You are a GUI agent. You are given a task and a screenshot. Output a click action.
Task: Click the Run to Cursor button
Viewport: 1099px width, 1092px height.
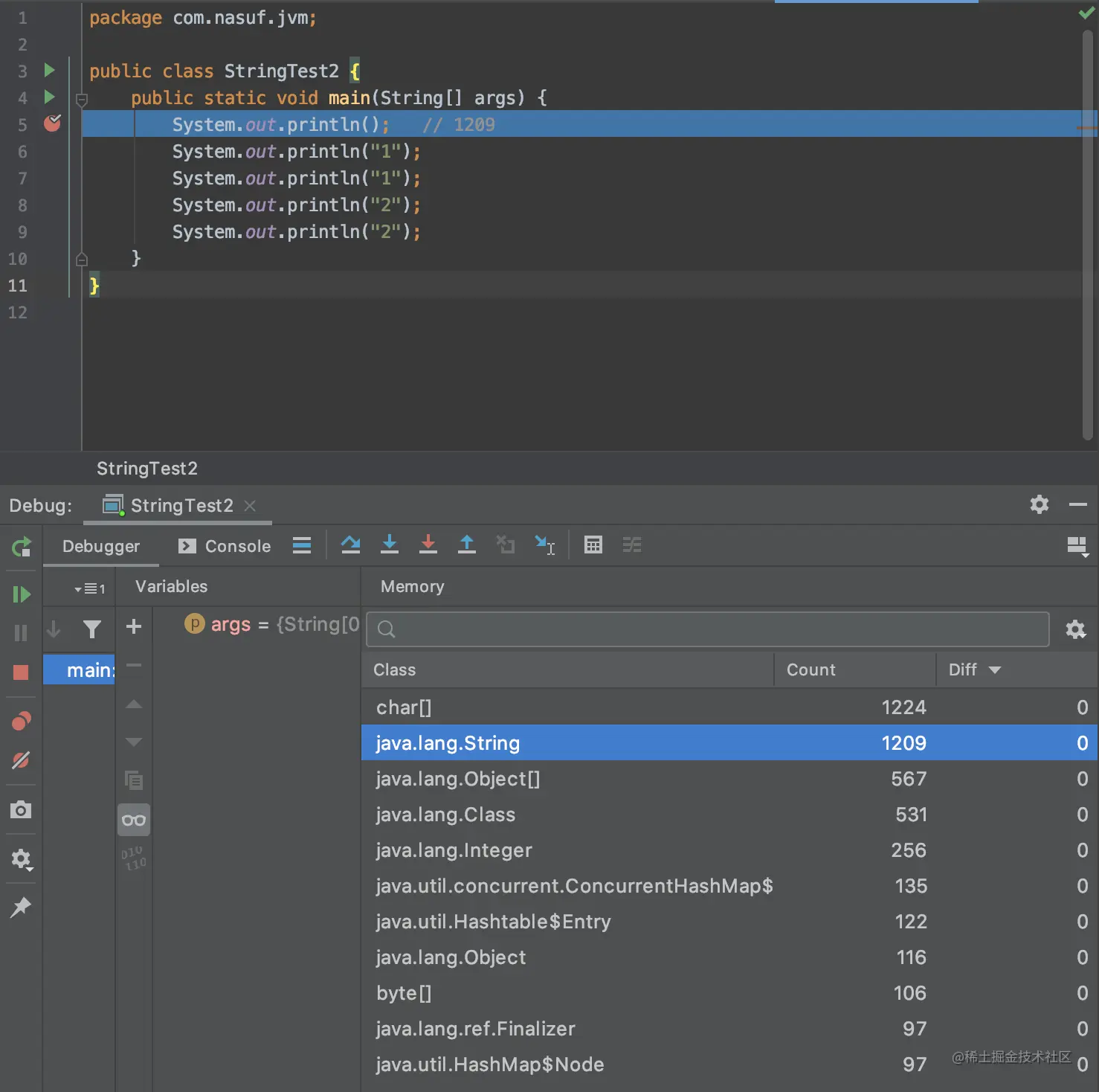[545, 545]
